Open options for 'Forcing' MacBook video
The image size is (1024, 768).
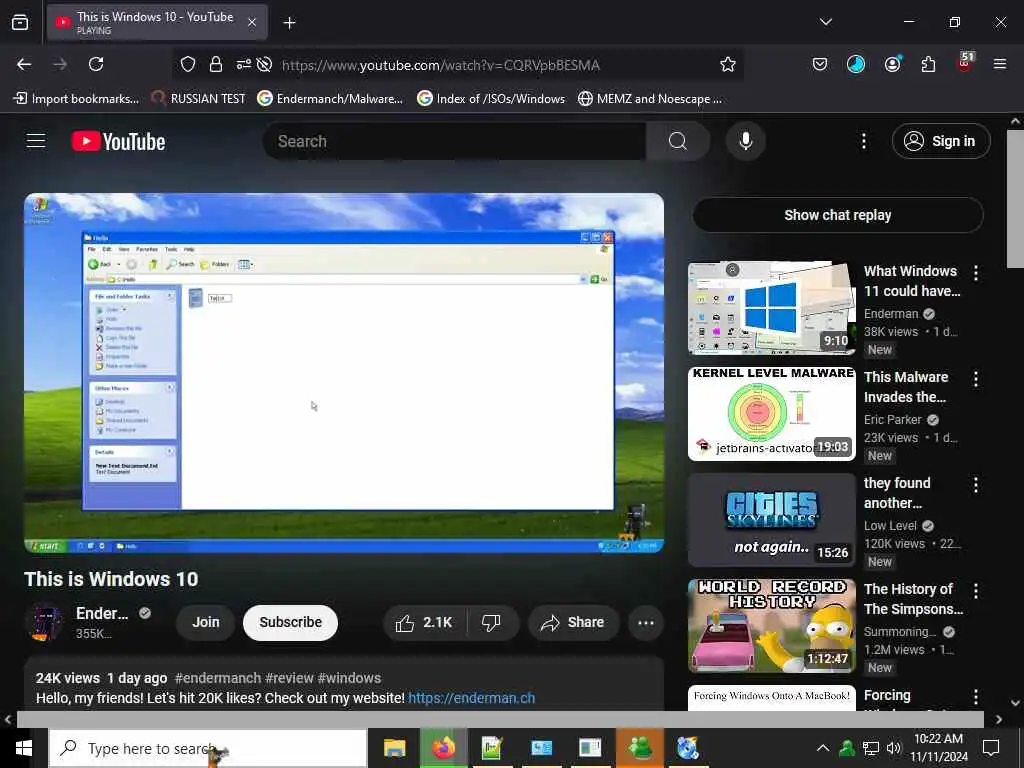976,697
